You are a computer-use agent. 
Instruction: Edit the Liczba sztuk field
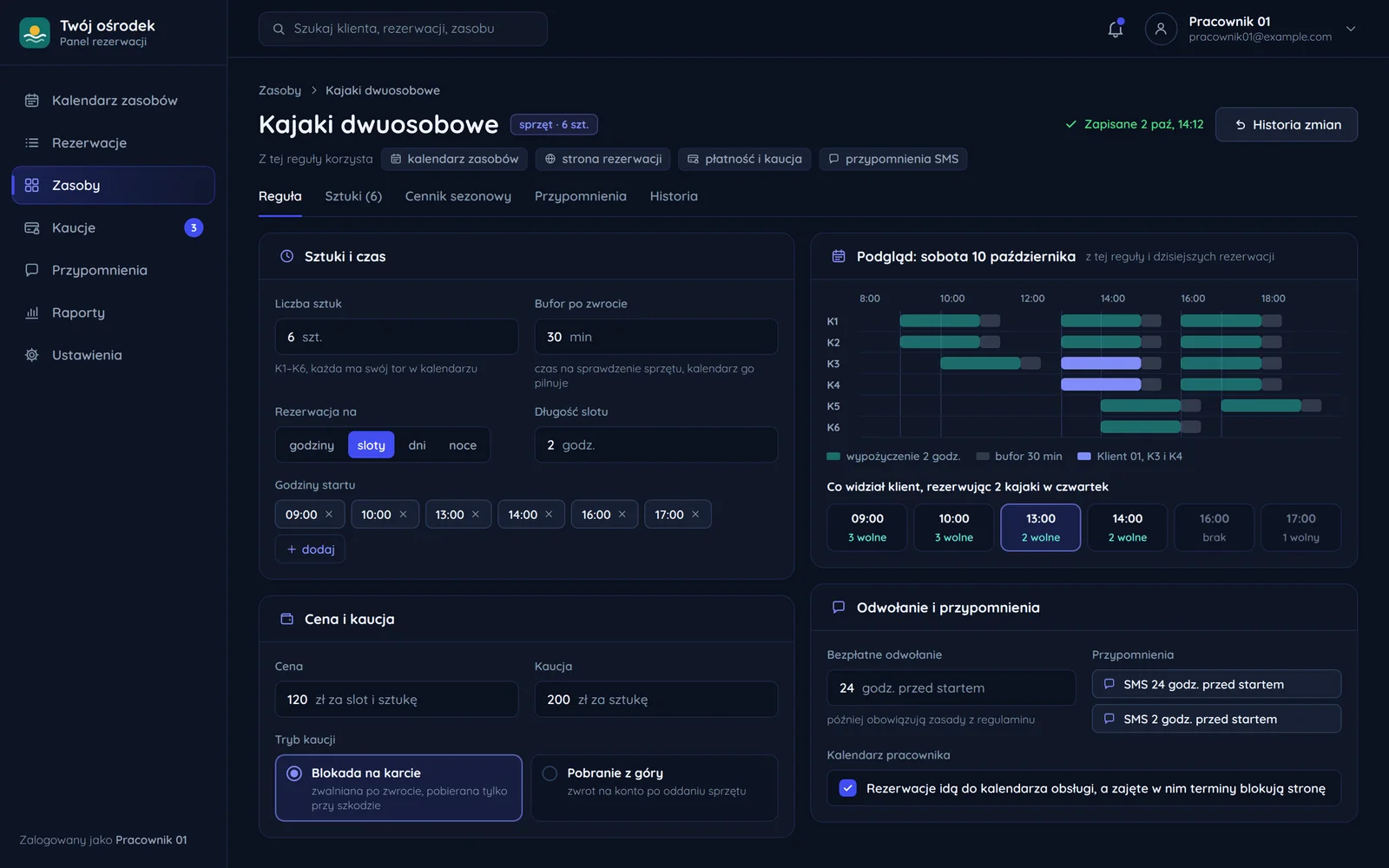coord(397,337)
